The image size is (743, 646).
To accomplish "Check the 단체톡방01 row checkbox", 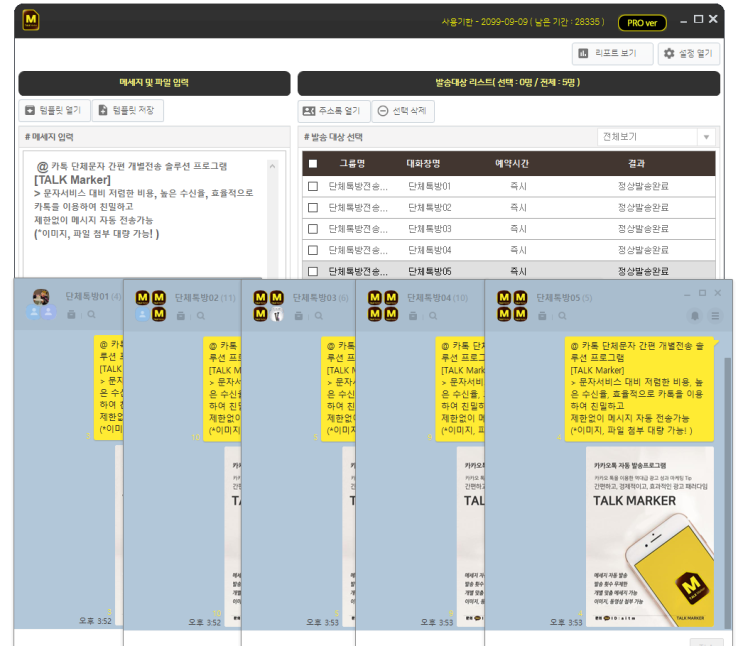I will [313, 186].
